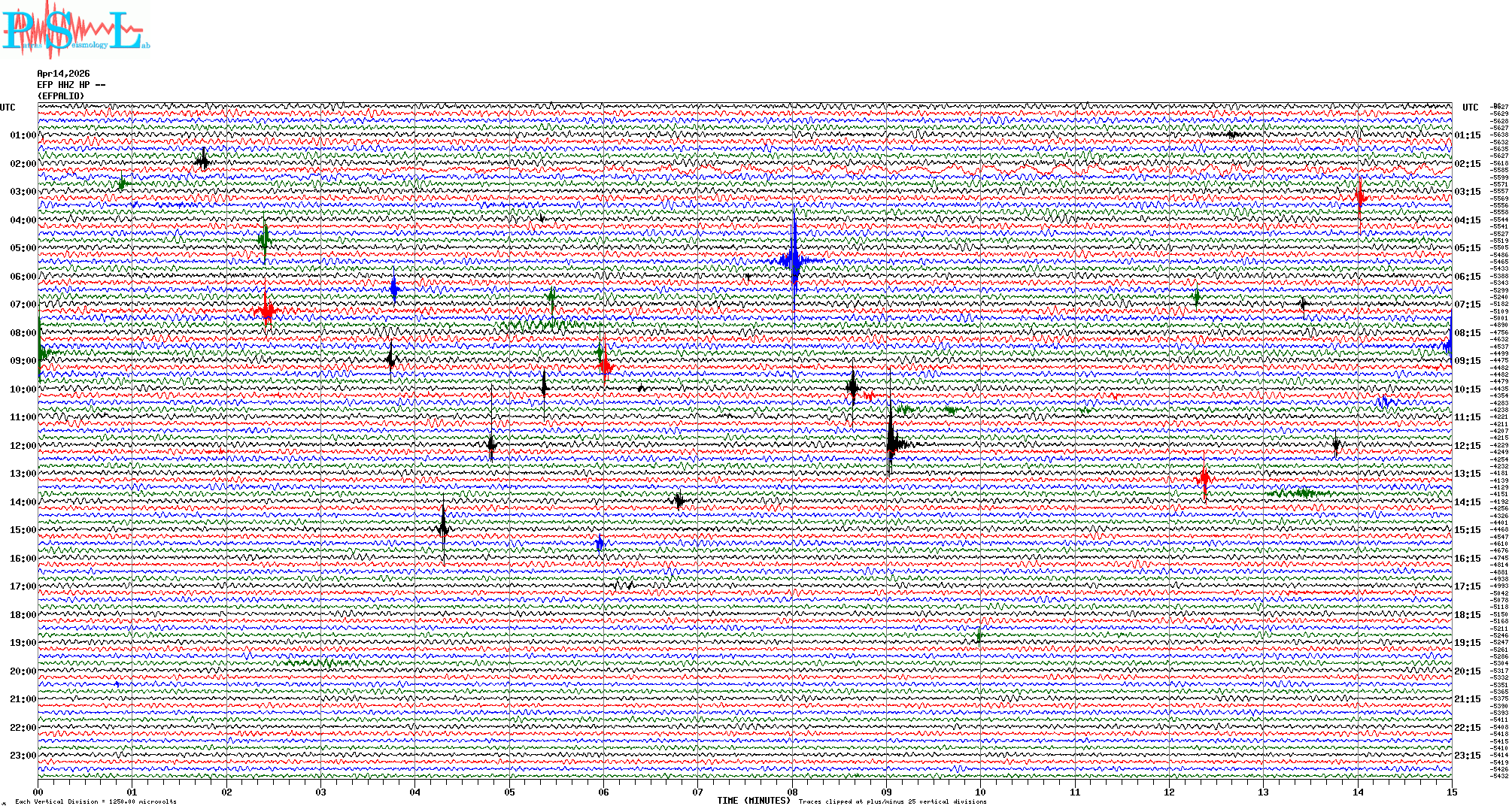Click minute marker 00 on bottom axis

tap(38, 792)
